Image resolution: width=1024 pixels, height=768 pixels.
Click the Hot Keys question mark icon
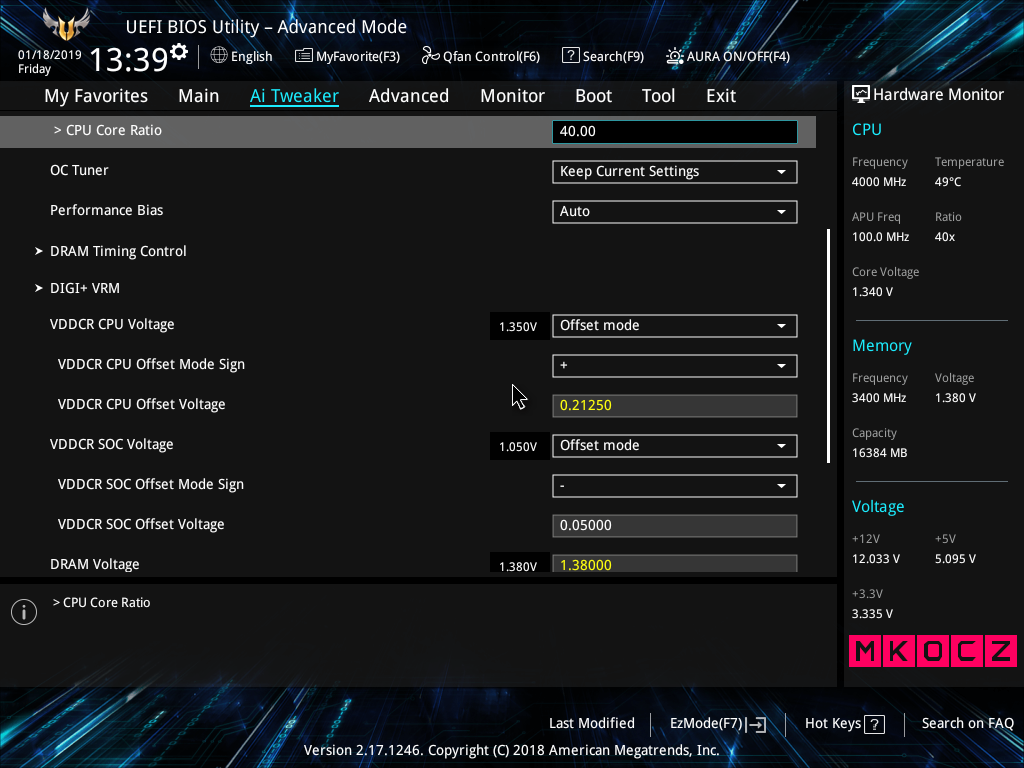click(x=874, y=724)
